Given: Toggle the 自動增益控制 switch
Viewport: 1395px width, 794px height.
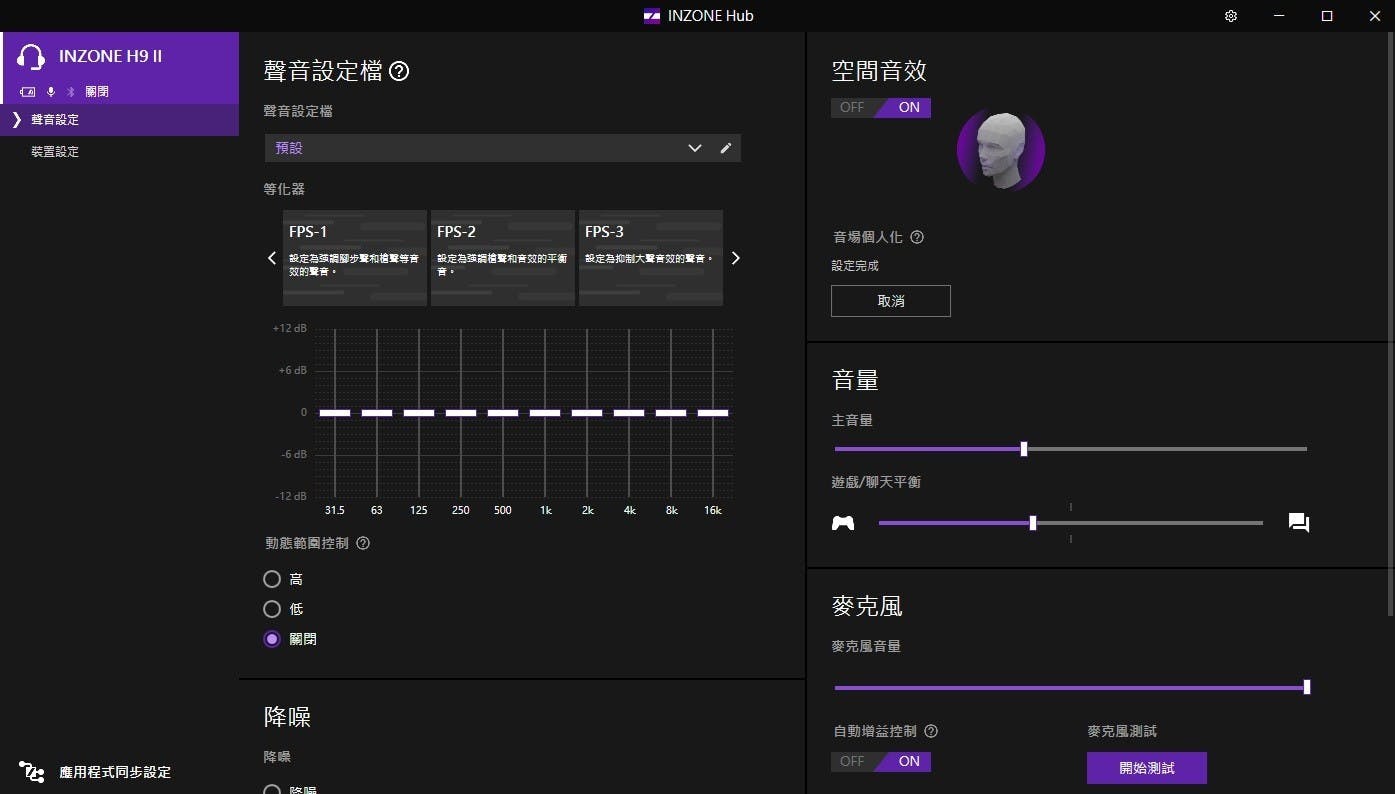Looking at the screenshot, I should (x=881, y=762).
